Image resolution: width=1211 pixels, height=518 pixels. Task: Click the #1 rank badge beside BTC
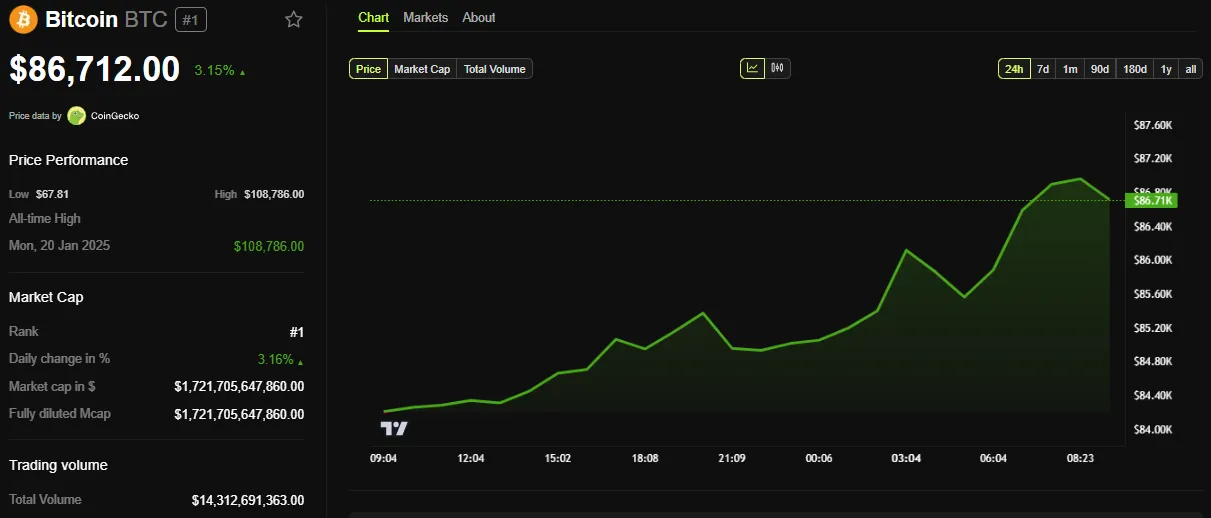[x=191, y=19]
